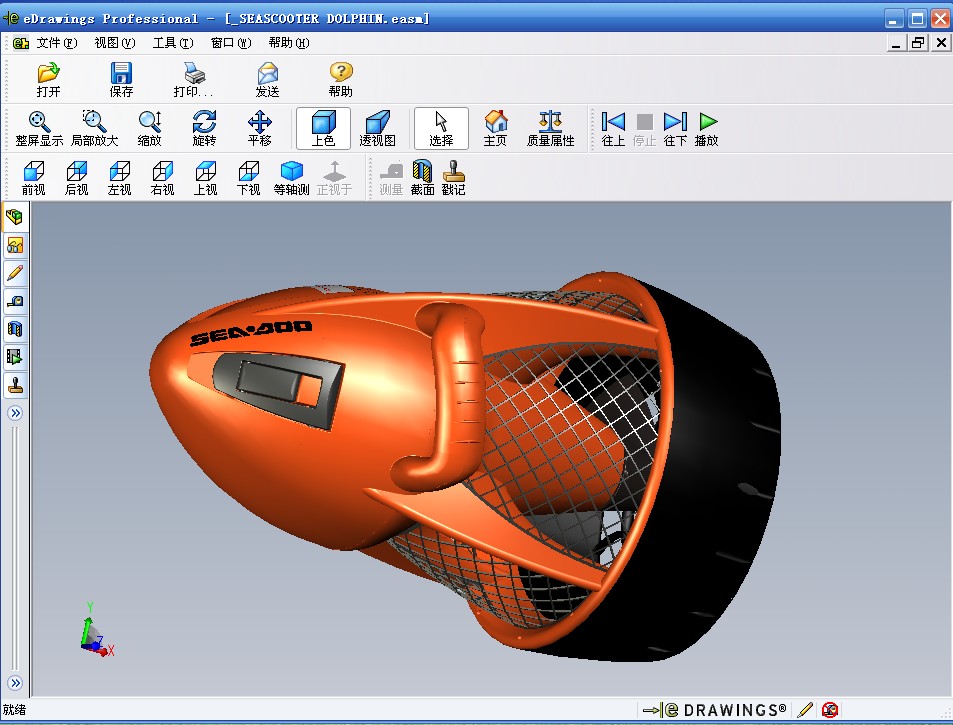Image resolution: width=953 pixels, height=725 pixels.
Task: Open the components tab in left sidebar
Action: tap(15, 217)
